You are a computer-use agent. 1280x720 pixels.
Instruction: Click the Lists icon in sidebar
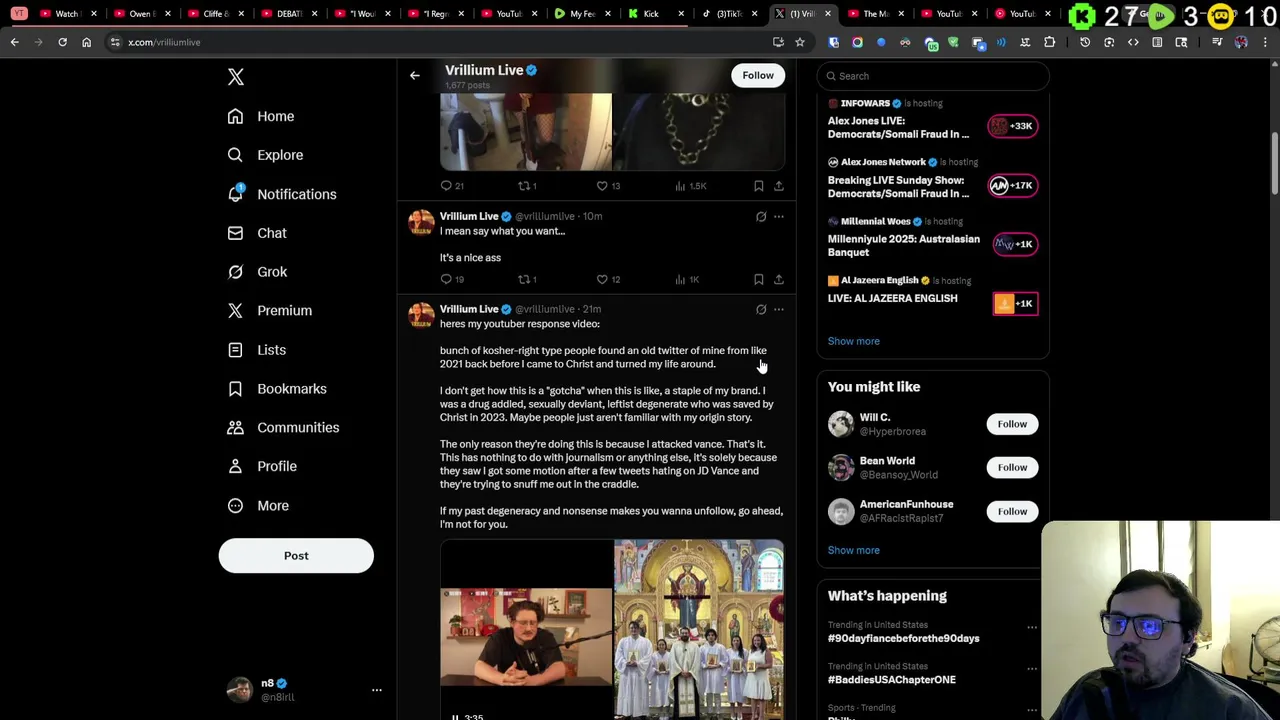[235, 350]
